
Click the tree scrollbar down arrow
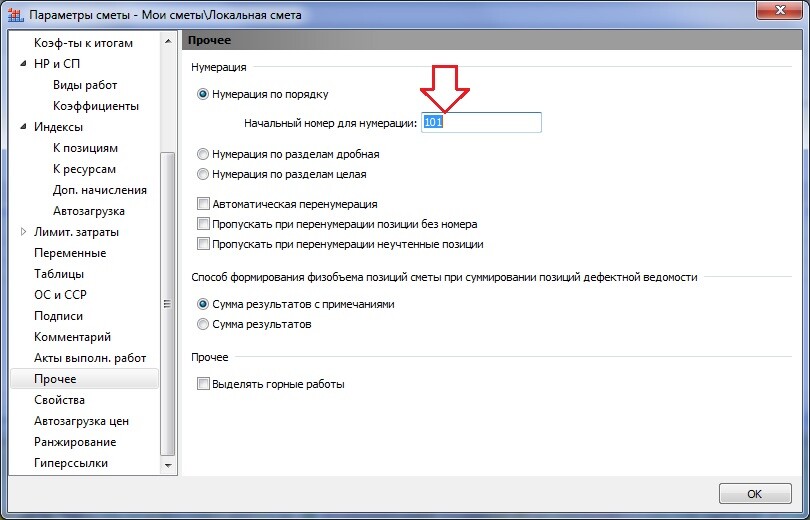click(168, 466)
